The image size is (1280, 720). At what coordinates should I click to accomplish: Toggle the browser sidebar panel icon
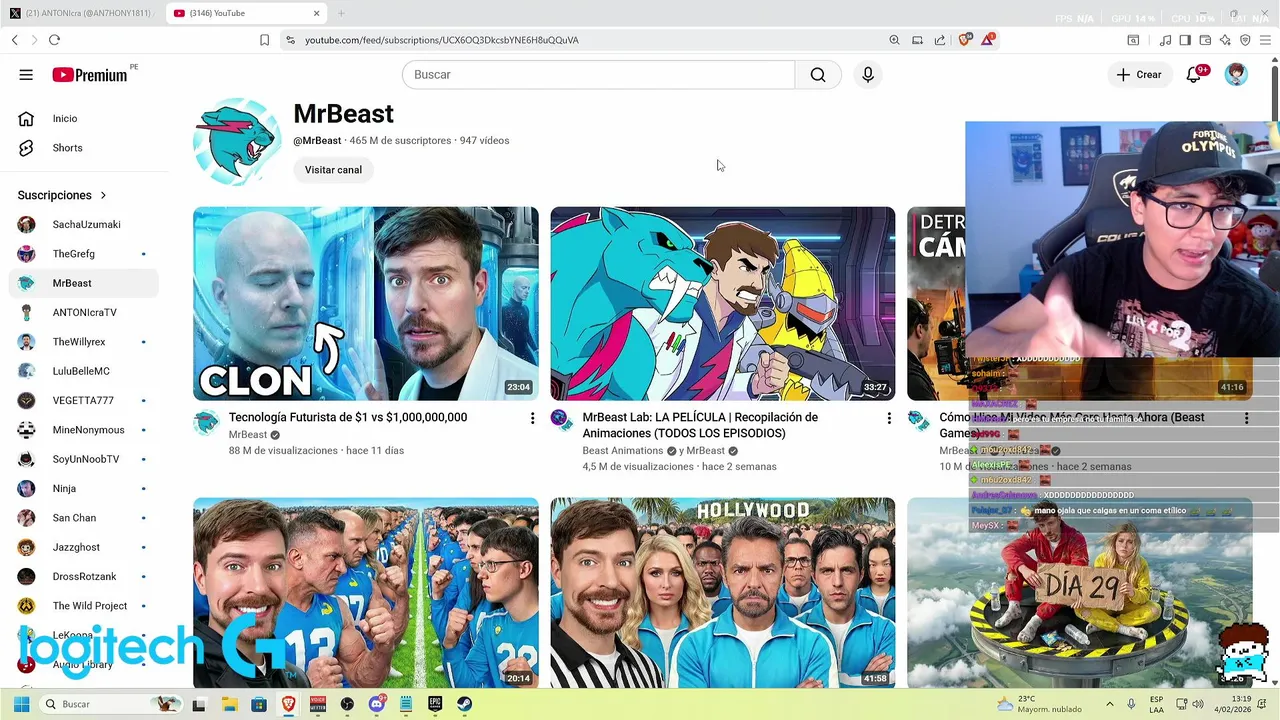[x=1185, y=40]
